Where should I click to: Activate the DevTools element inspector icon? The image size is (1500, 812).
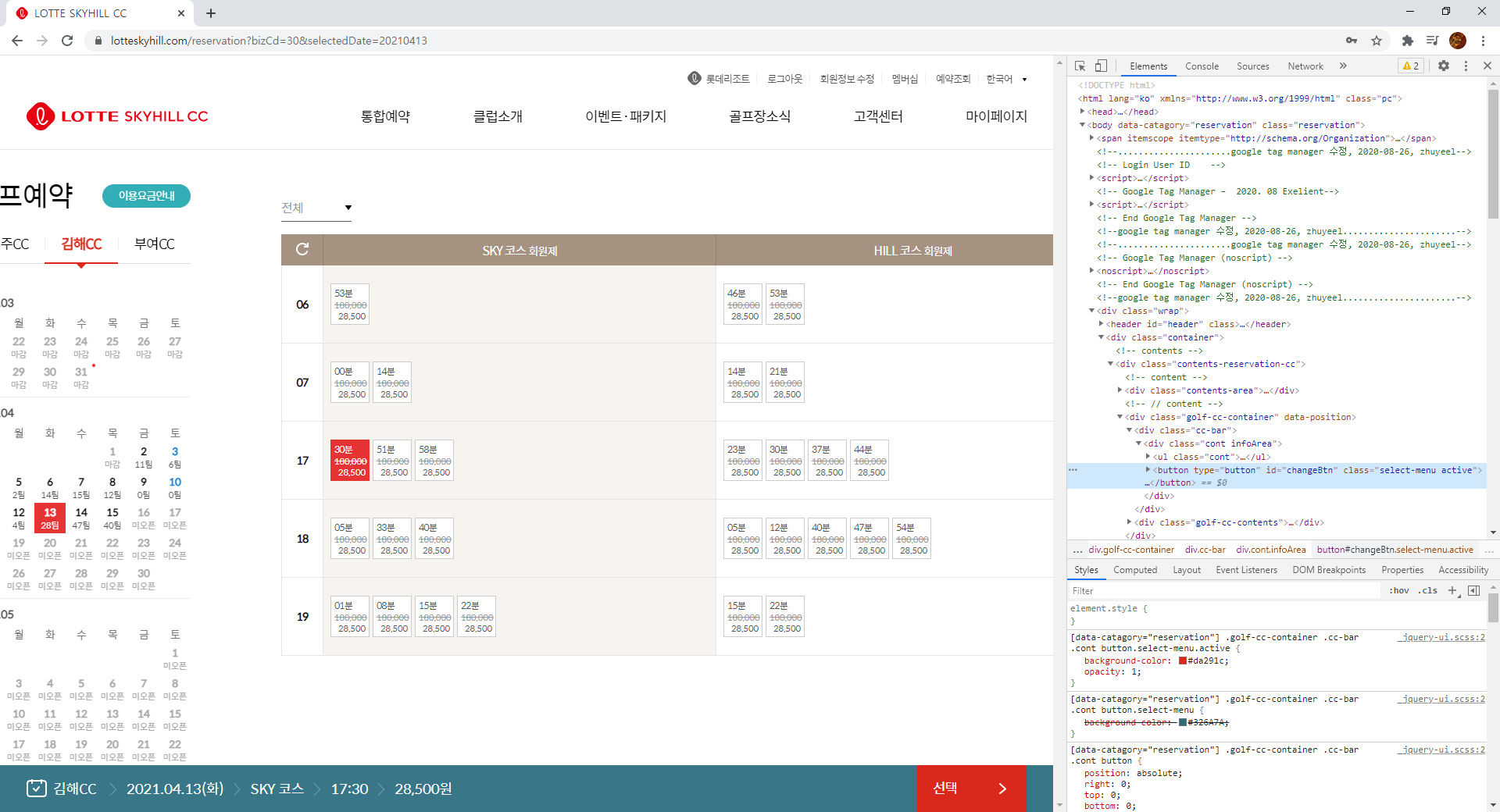click(1080, 66)
